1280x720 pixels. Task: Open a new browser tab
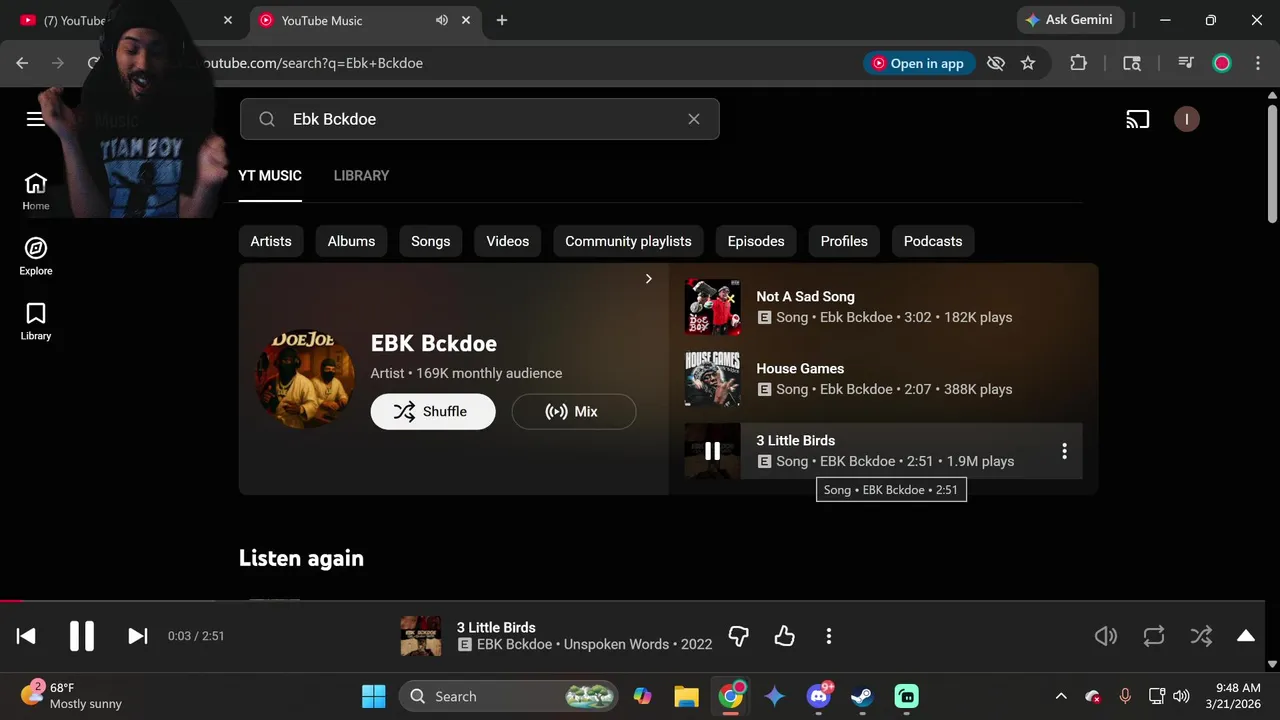(x=502, y=20)
